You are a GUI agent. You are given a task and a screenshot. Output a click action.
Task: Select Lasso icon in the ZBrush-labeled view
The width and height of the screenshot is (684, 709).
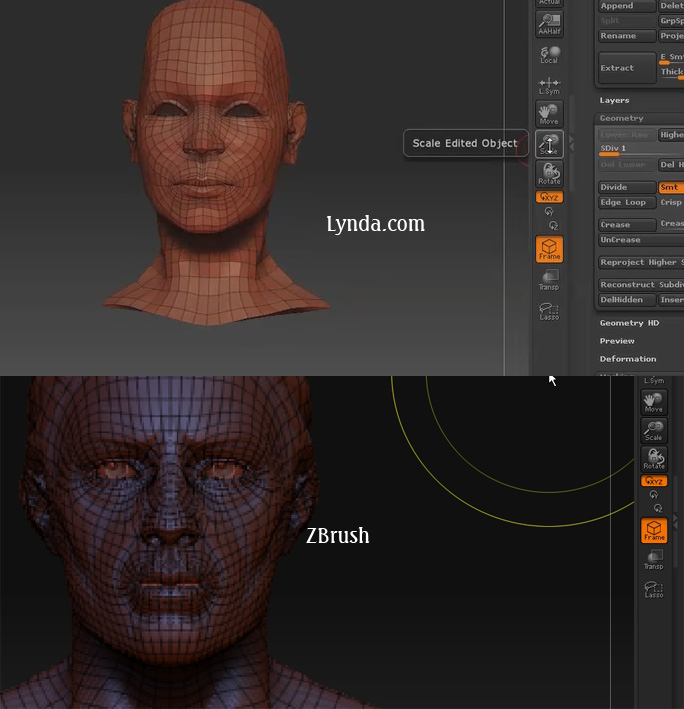(x=653, y=589)
